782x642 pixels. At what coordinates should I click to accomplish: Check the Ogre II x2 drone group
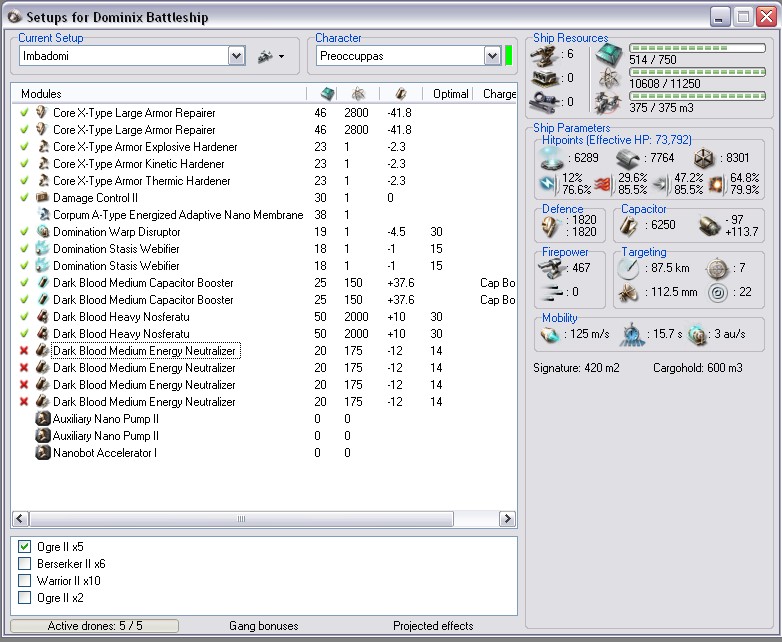24,598
